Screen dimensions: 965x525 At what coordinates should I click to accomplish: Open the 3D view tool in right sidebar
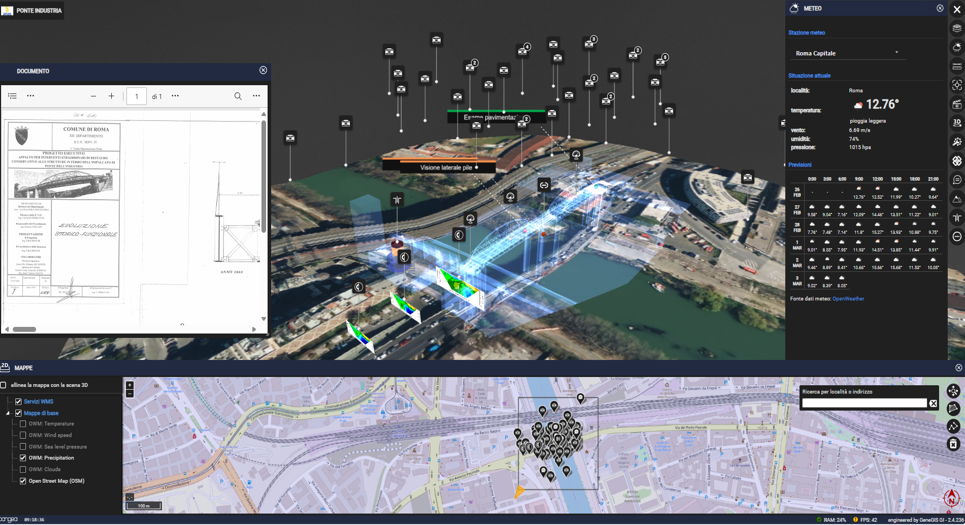pyautogui.click(x=957, y=123)
